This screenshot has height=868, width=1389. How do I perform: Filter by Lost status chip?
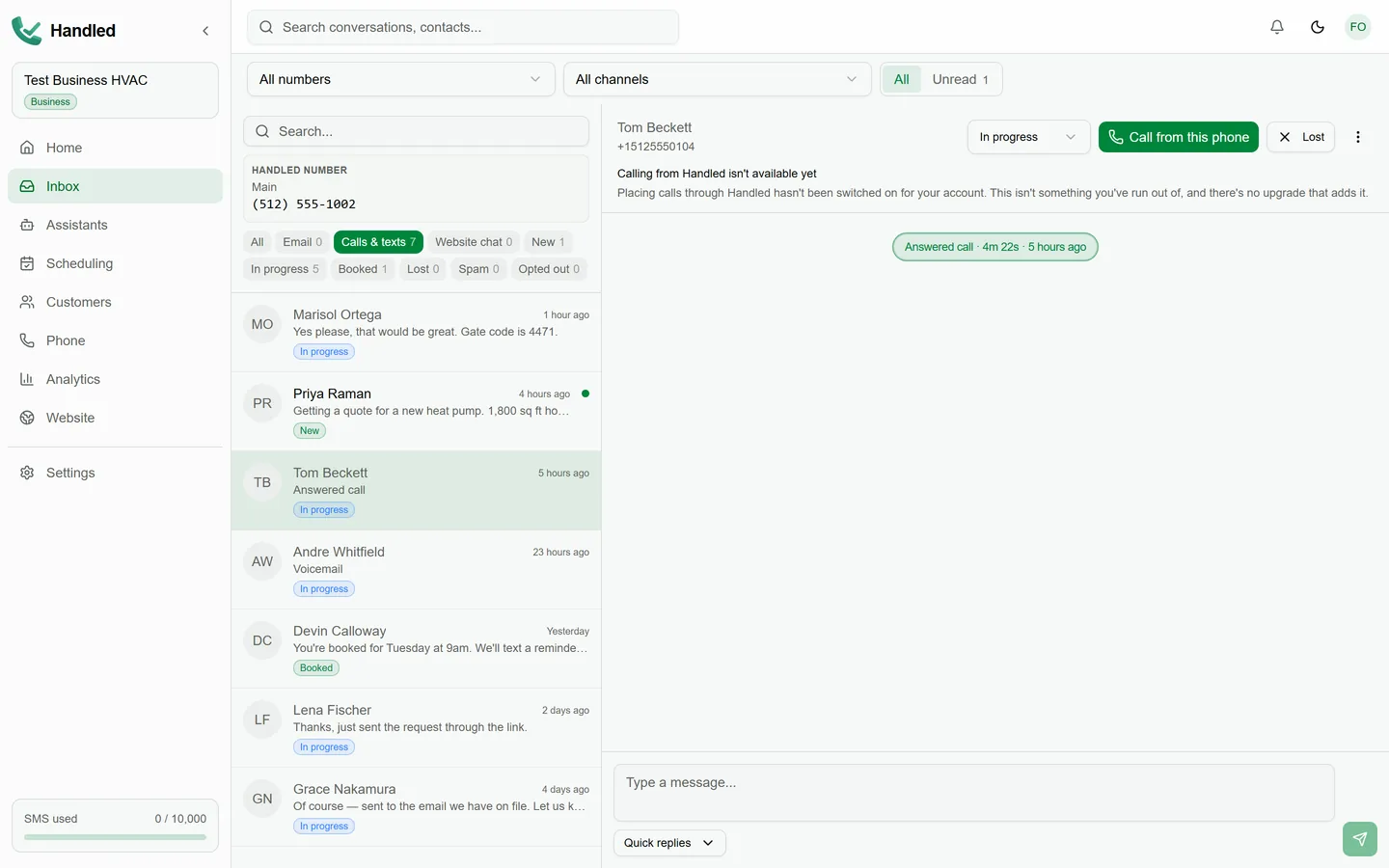422,269
